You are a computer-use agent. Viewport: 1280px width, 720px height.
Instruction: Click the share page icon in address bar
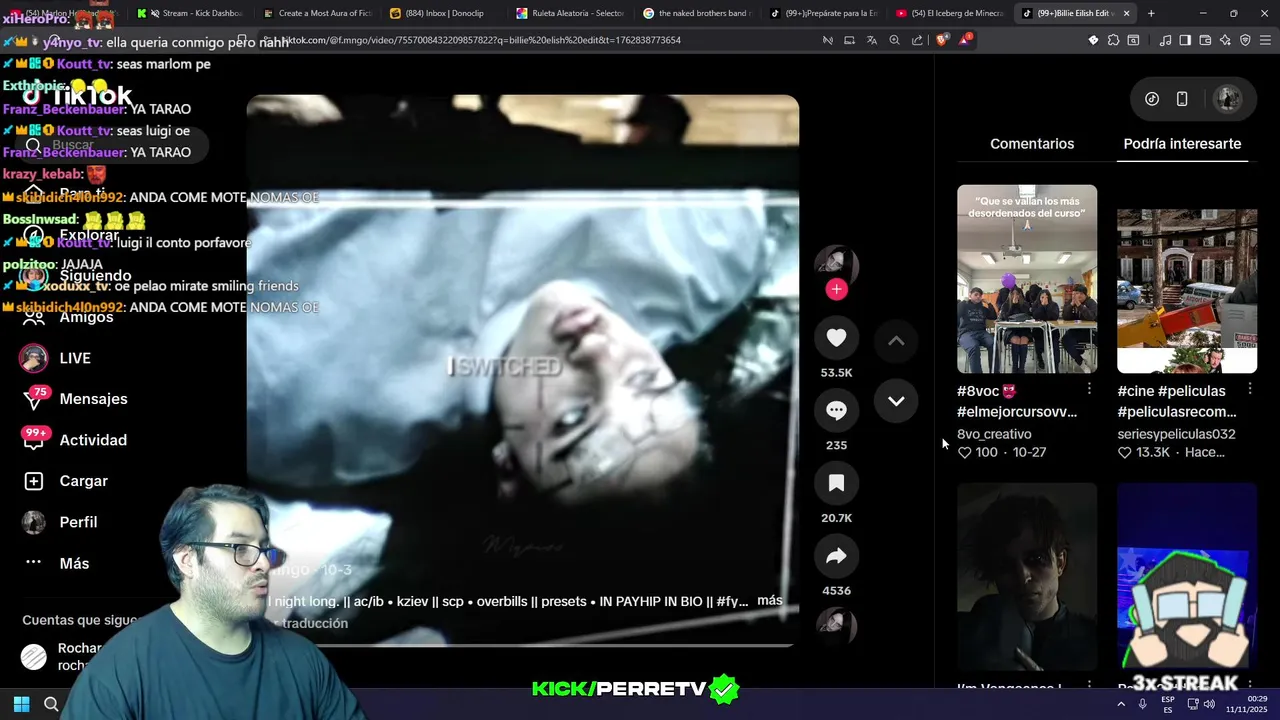[917, 40]
